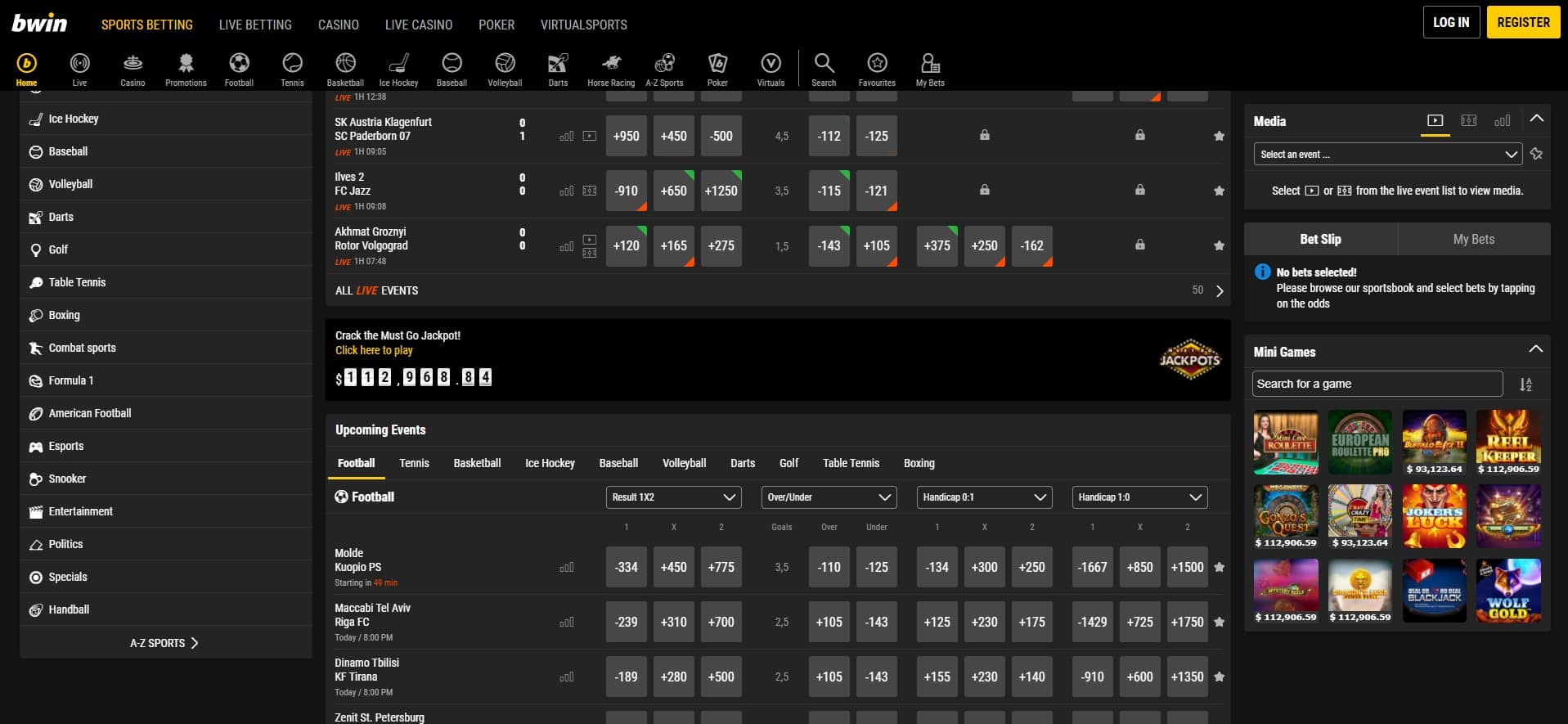Viewport: 1568px width, 724px height.
Task: Open scoreboard icon for Ilves 2 match
Action: pos(589,191)
